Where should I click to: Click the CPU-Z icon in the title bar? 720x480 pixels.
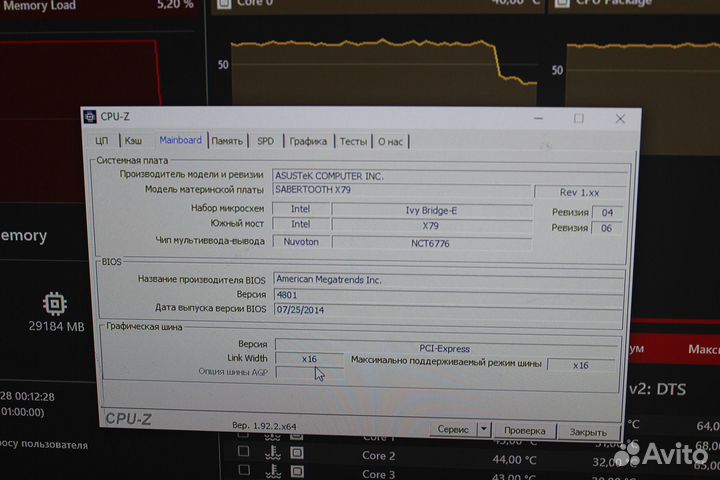(x=90, y=118)
